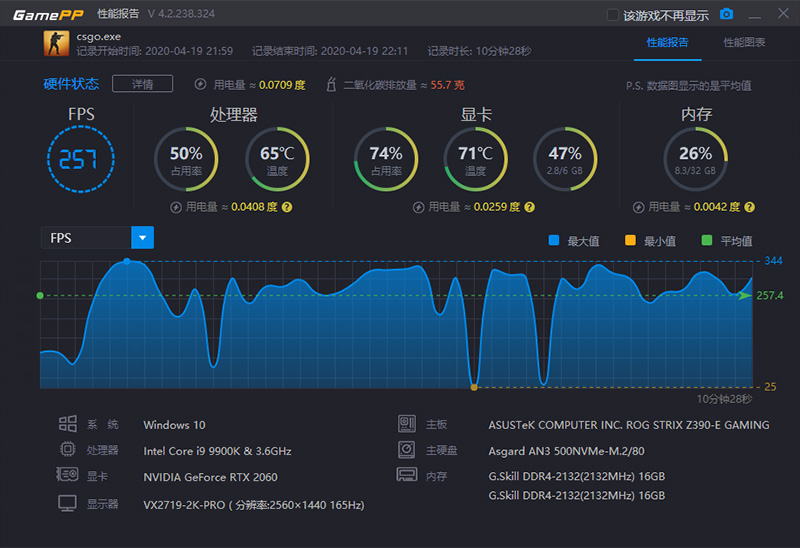The height and width of the screenshot is (548, 800).
Task: Close the GamePP report window
Action: [x=783, y=14]
